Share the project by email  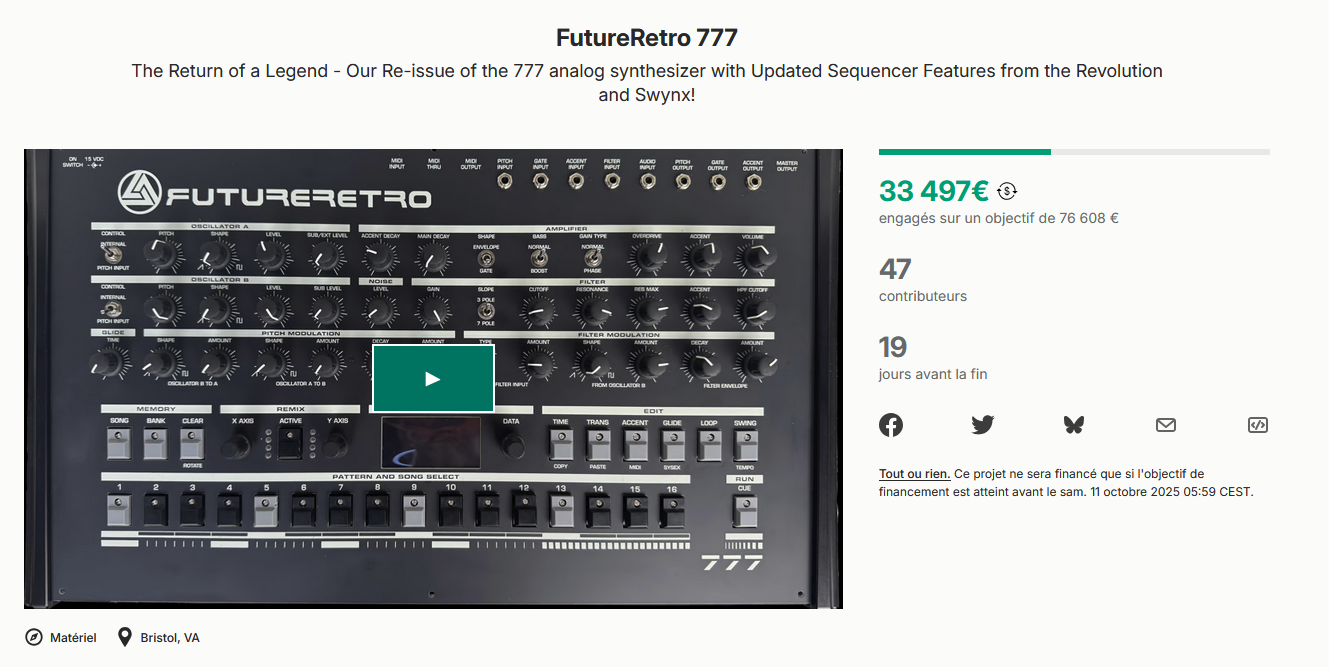1166,425
